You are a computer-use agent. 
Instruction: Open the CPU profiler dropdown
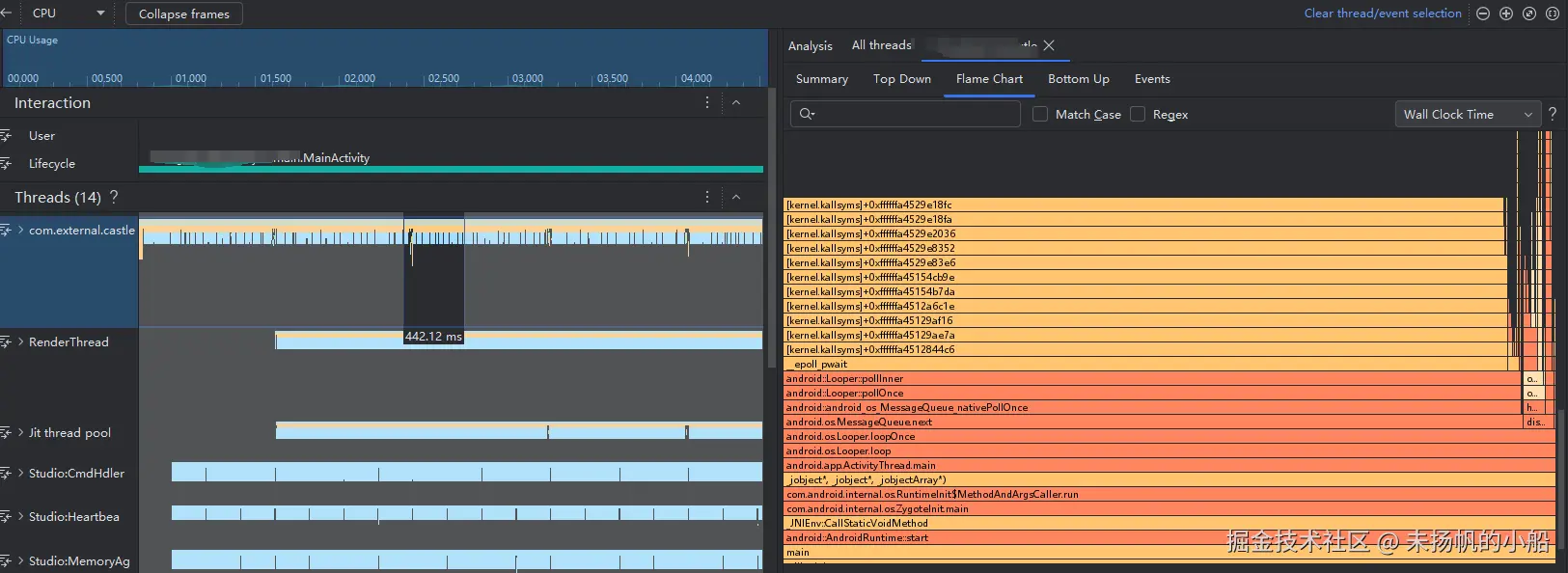click(x=66, y=14)
